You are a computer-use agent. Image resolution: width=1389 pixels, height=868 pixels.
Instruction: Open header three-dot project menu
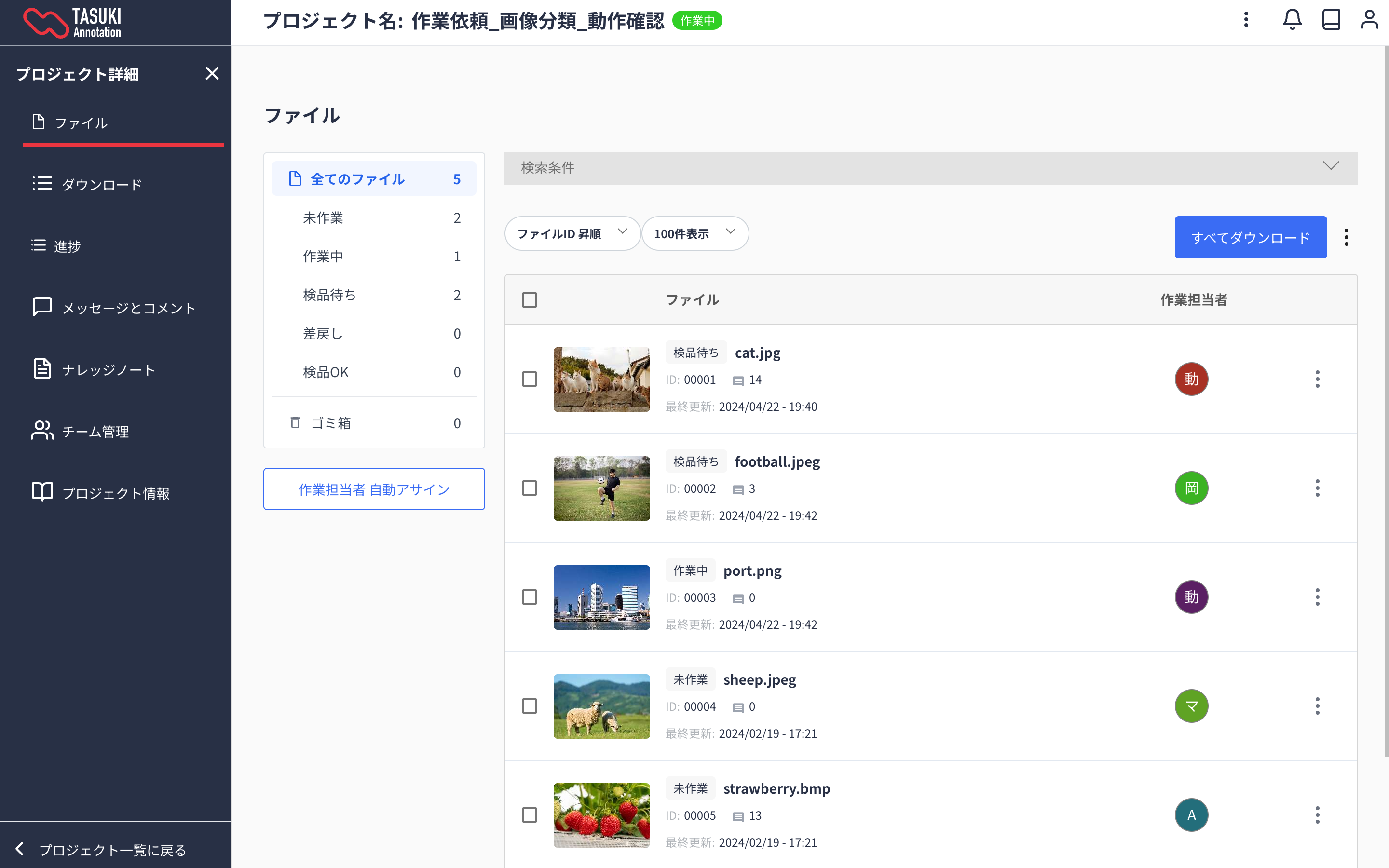coord(1246,20)
